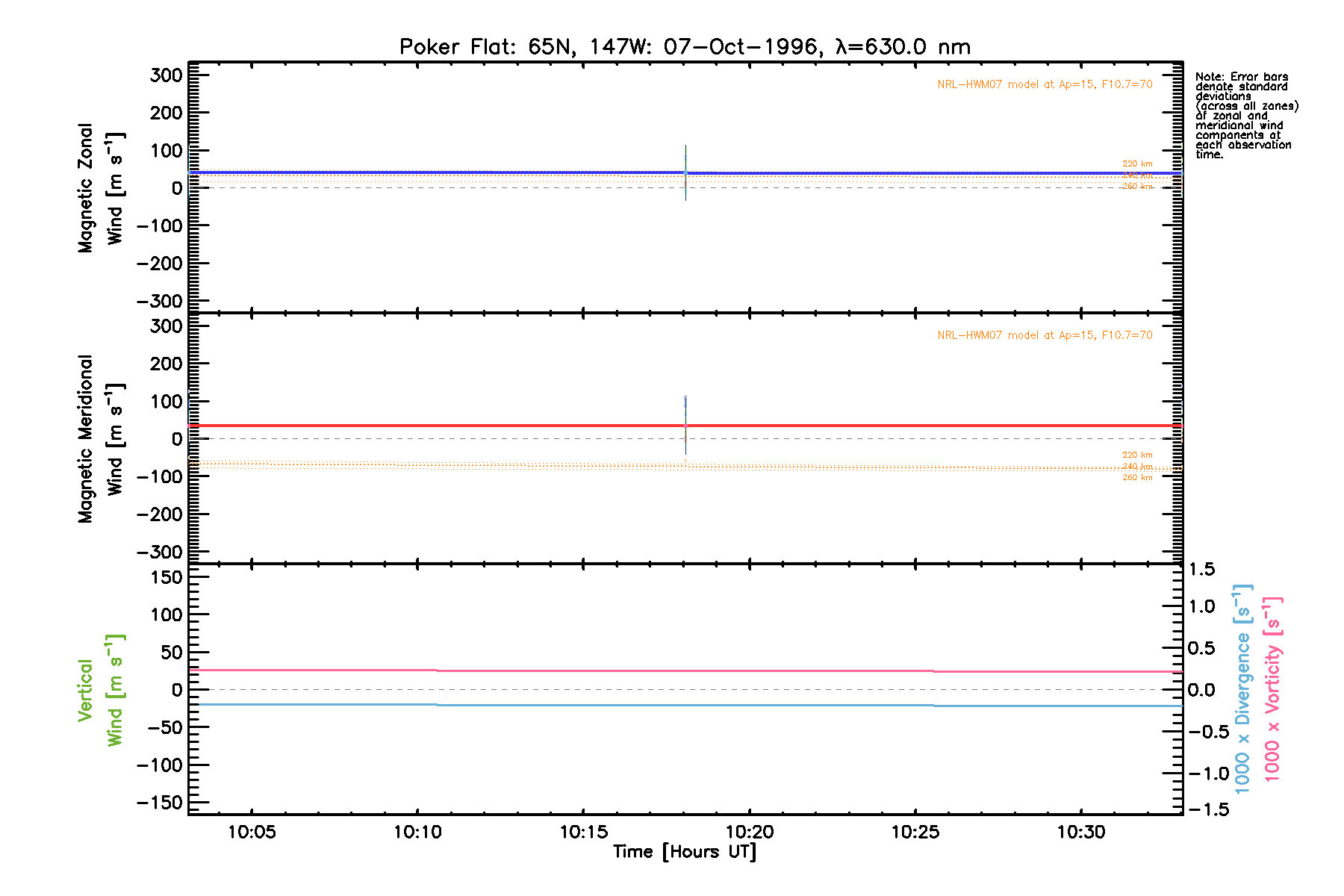
Task: Click the 260 km label in meridional panel
Action: click(1137, 478)
